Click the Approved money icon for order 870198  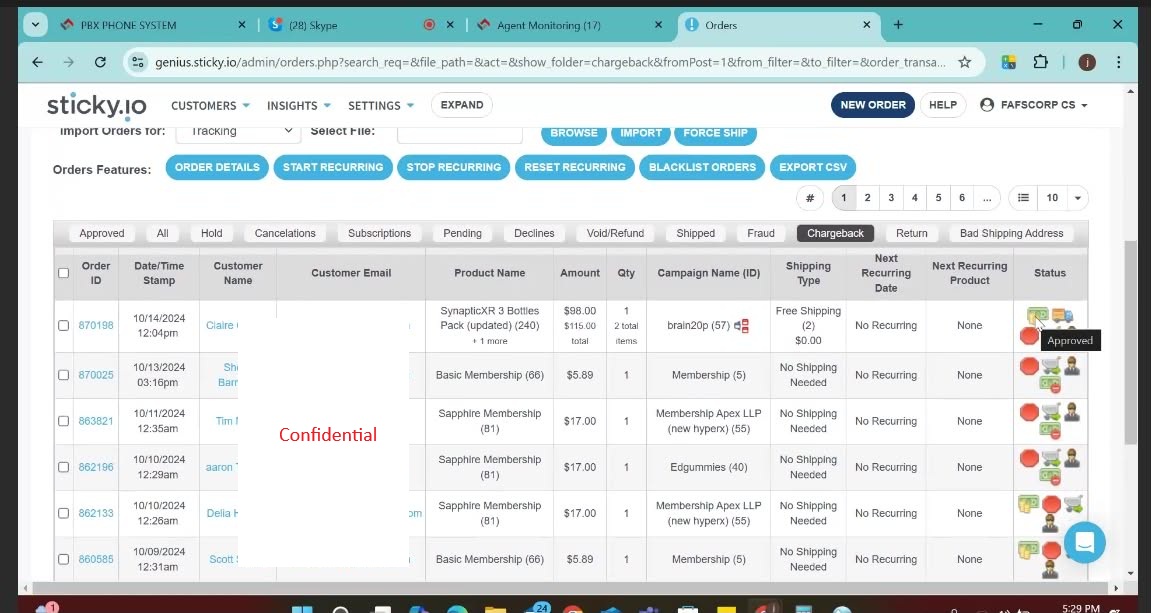pyautogui.click(x=1037, y=315)
